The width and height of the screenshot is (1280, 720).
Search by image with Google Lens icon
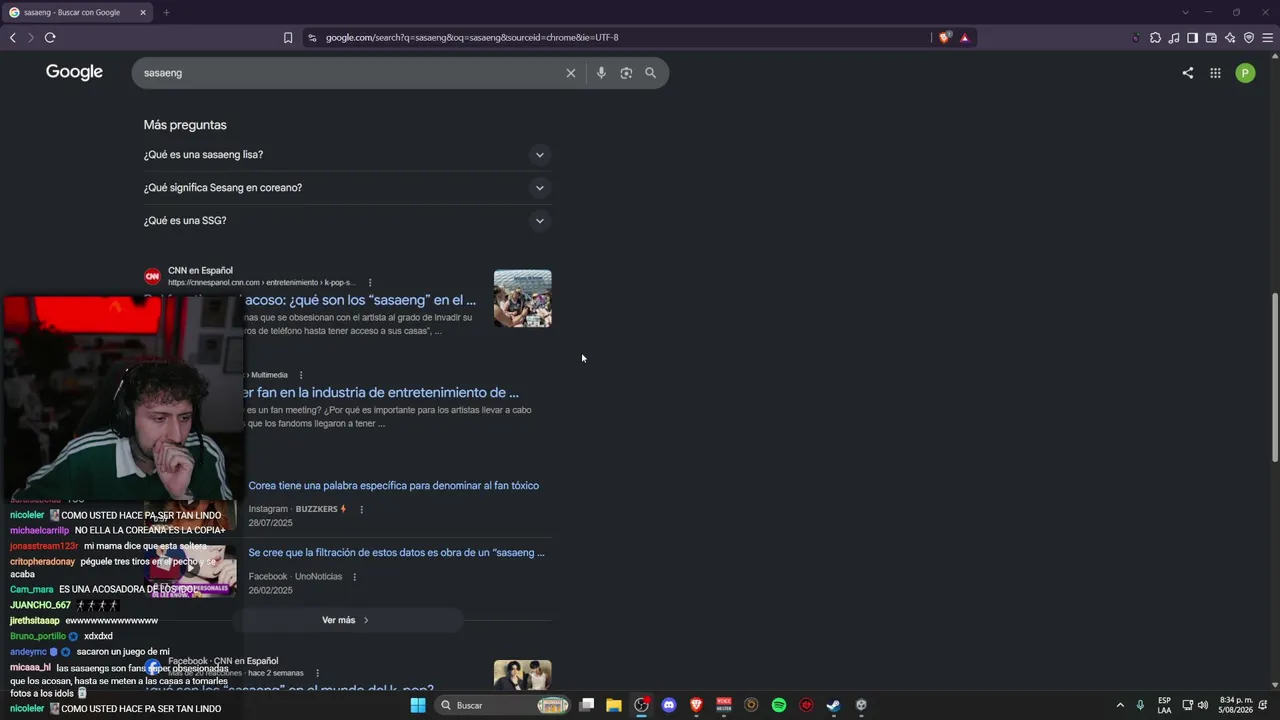click(626, 73)
